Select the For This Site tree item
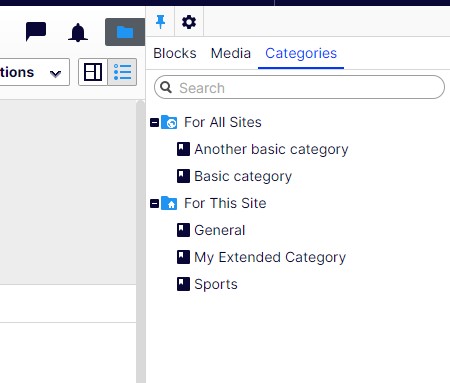The image size is (450, 383). coord(225,203)
